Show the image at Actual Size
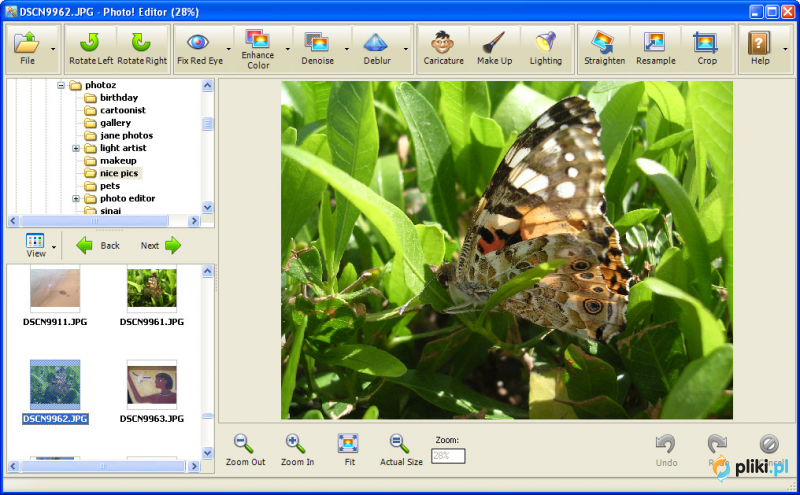800x495 pixels. (401, 450)
